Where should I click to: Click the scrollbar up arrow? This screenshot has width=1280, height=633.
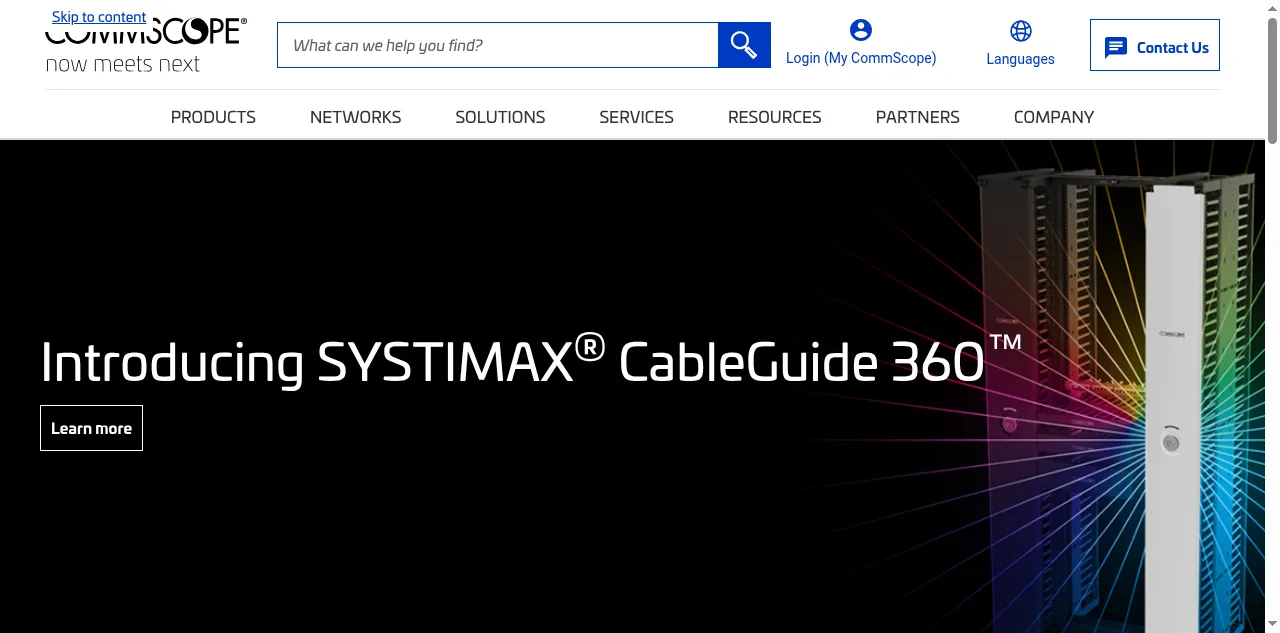click(x=1272, y=7)
